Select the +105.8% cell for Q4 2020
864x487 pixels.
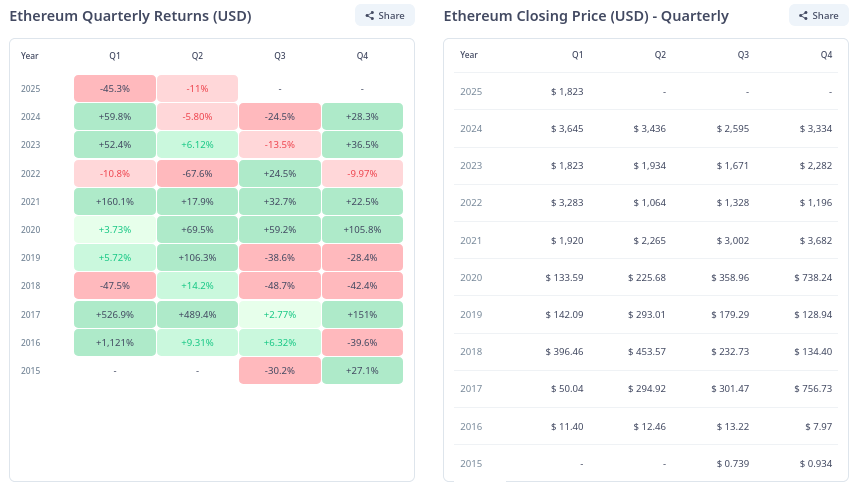pos(362,229)
